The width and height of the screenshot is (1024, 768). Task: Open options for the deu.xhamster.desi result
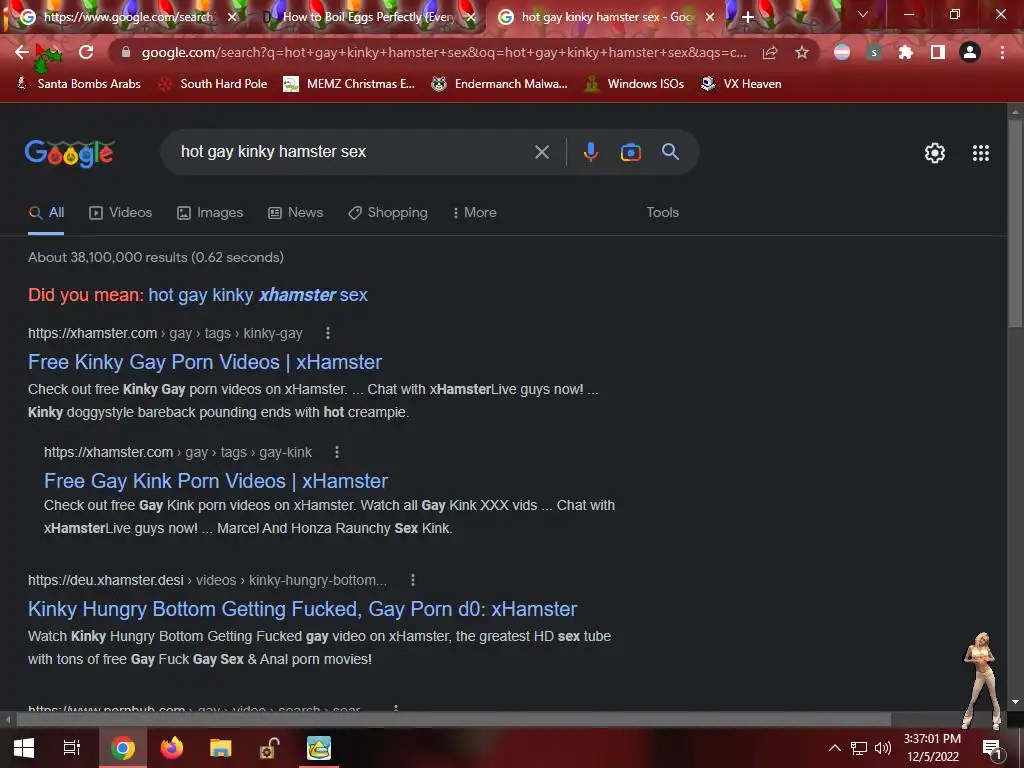pyautogui.click(x=413, y=580)
